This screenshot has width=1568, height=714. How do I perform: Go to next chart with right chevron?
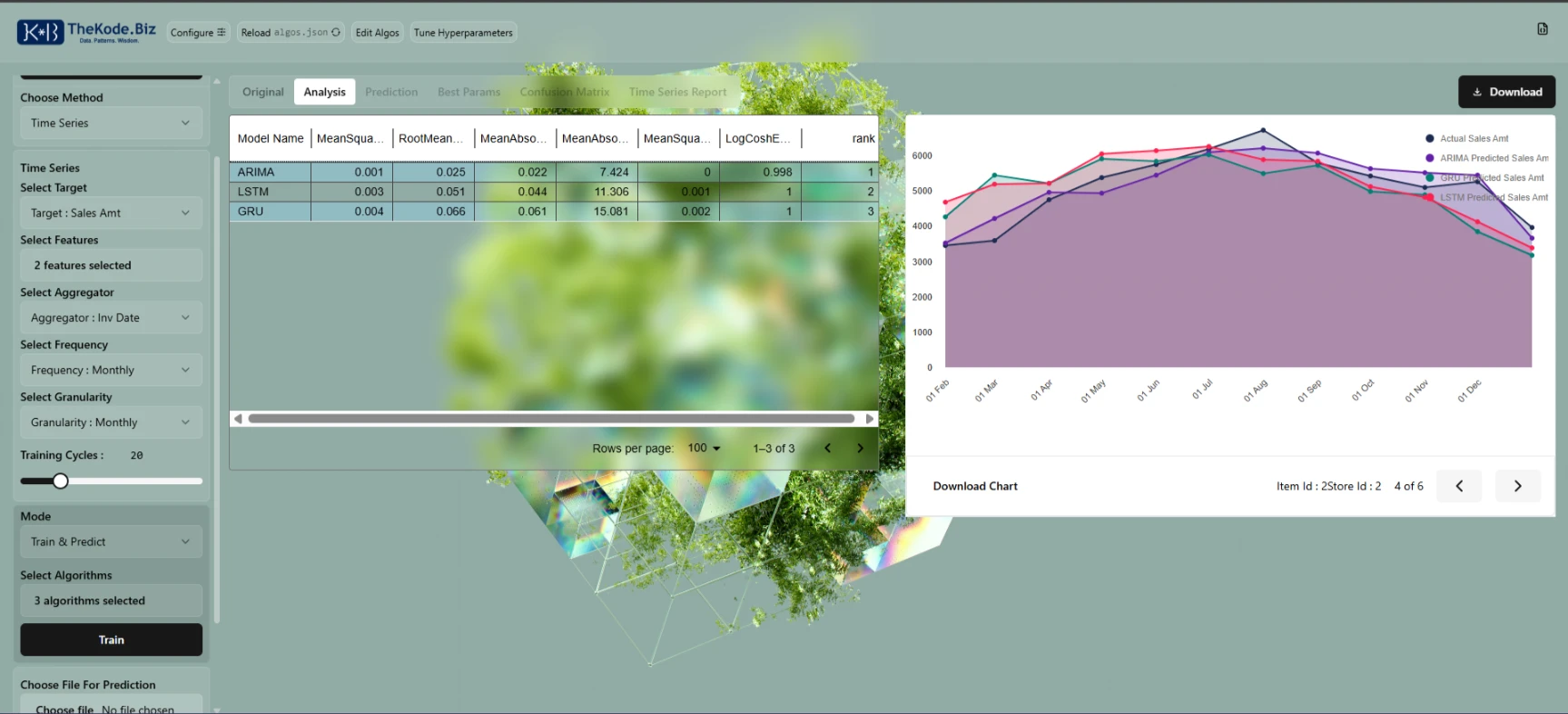pos(1517,486)
